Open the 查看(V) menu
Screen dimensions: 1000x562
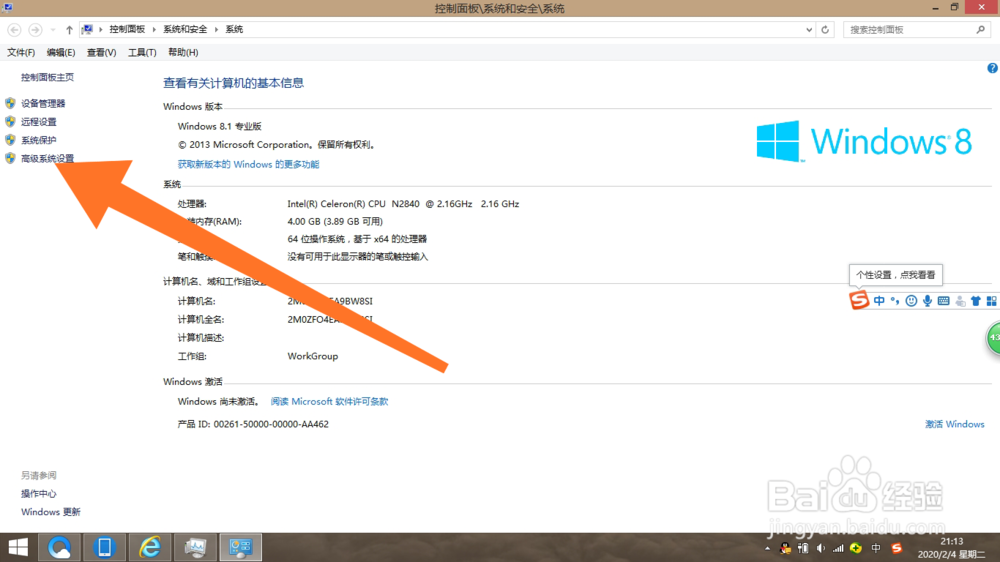click(x=101, y=53)
